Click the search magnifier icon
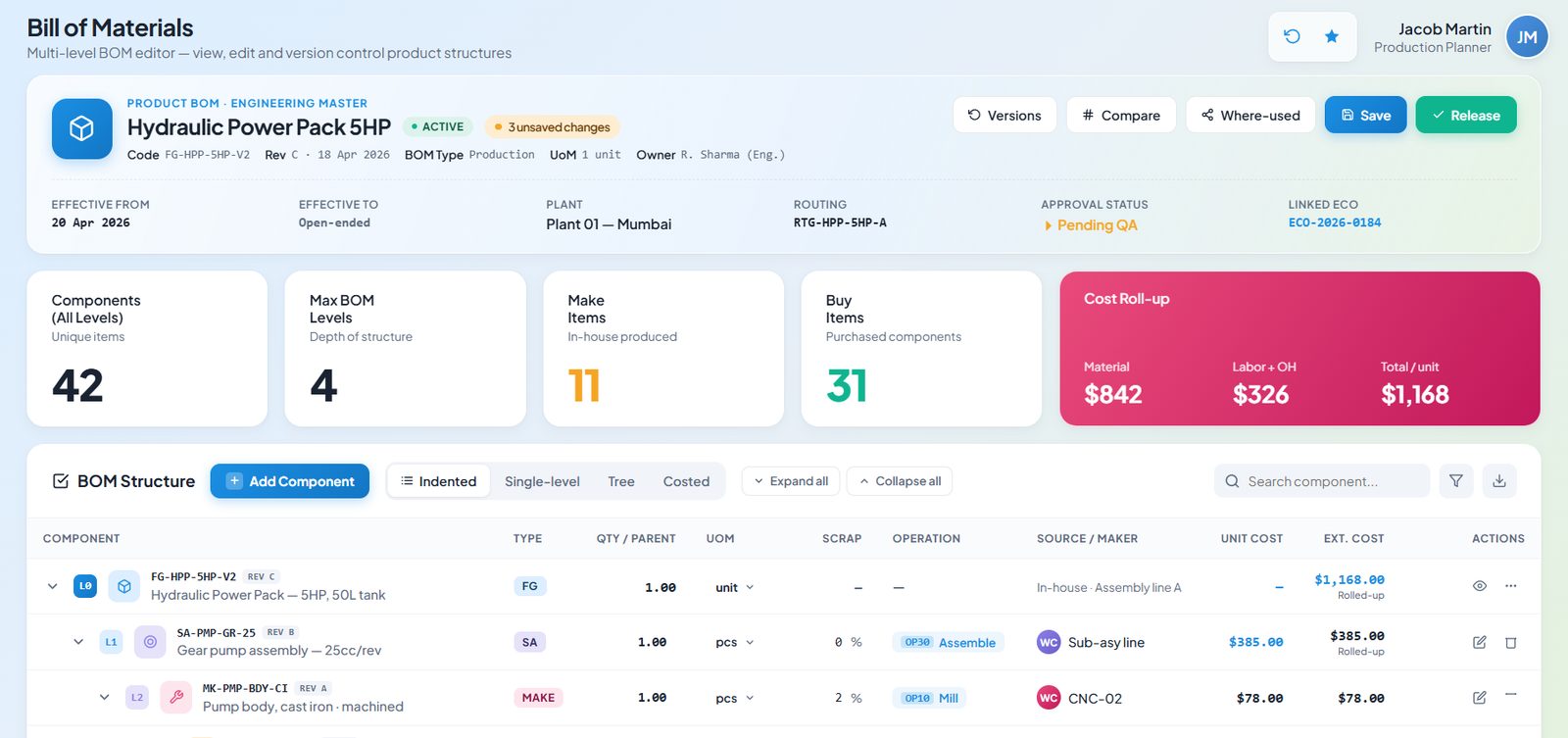 point(1232,481)
